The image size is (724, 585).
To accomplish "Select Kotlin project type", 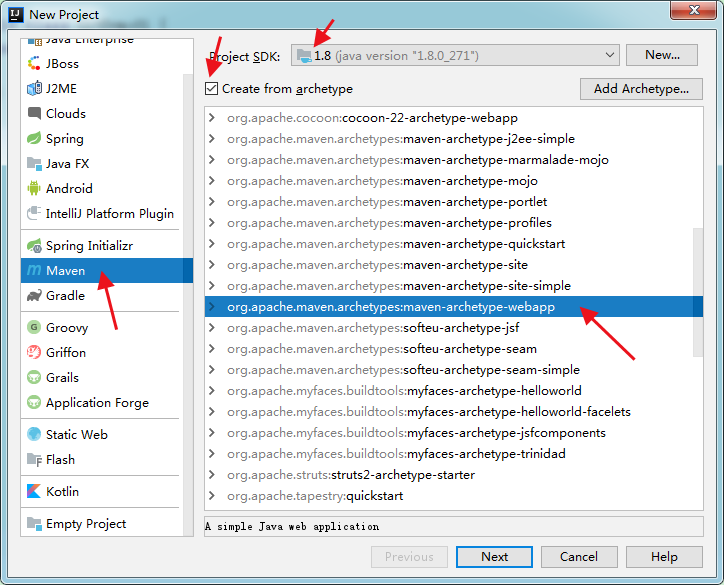I will tap(102, 491).
